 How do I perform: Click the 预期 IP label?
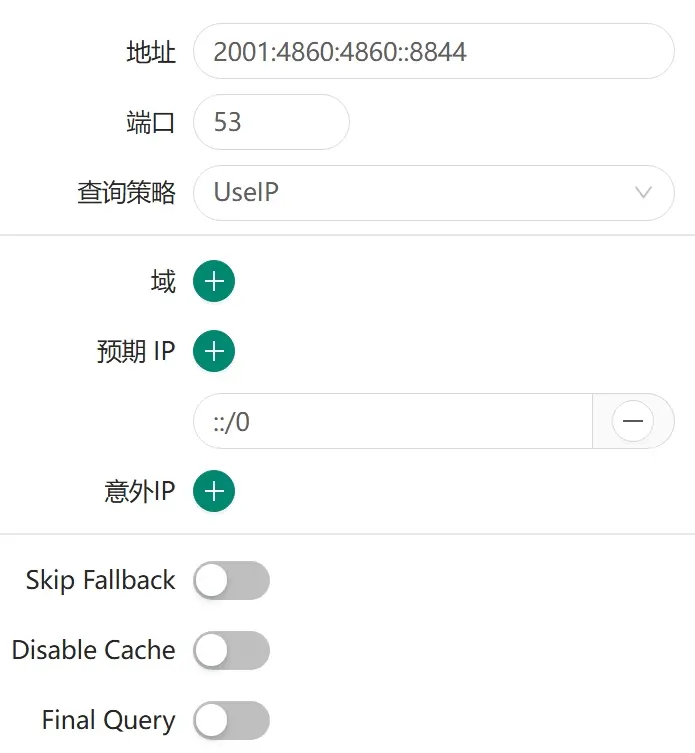(136, 352)
